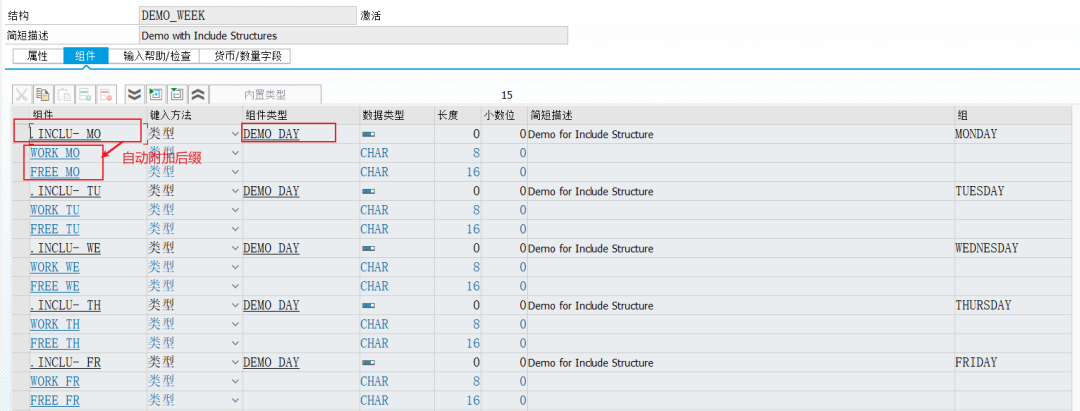Click the Insert Row toolbar icon
The width and height of the screenshot is (1080, 411).
[x=85, y=94]
